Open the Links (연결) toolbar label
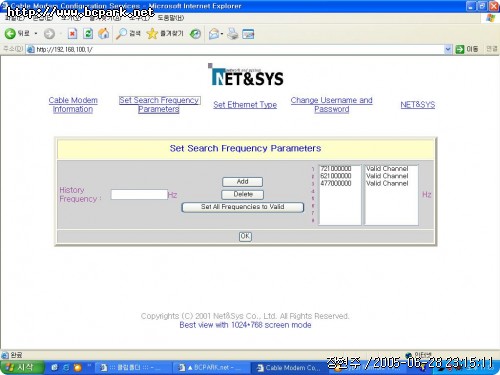The height and width of the screenshot is (375, 500). point(492,49)
